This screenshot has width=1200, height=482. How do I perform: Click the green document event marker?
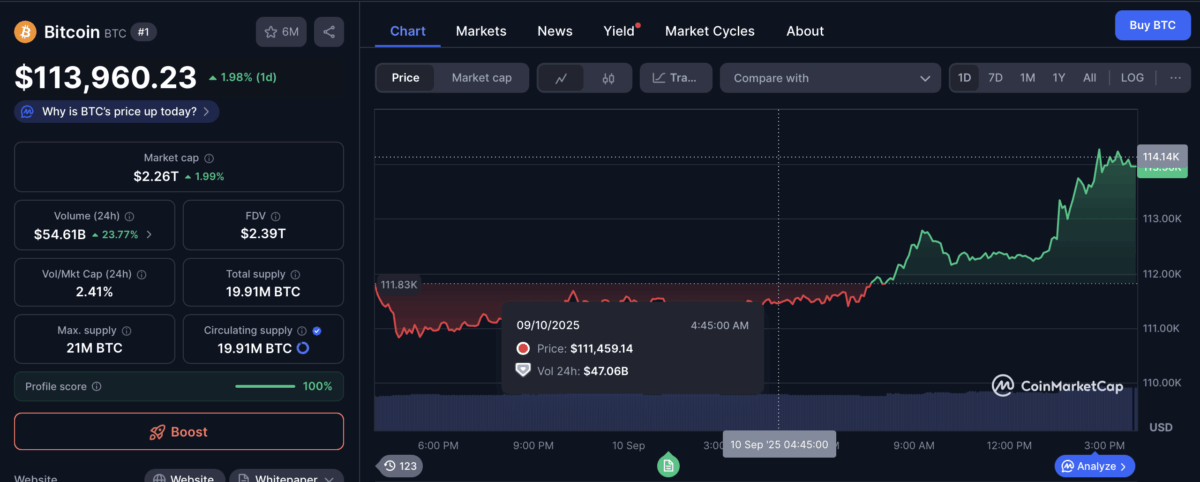click(668, 465)
